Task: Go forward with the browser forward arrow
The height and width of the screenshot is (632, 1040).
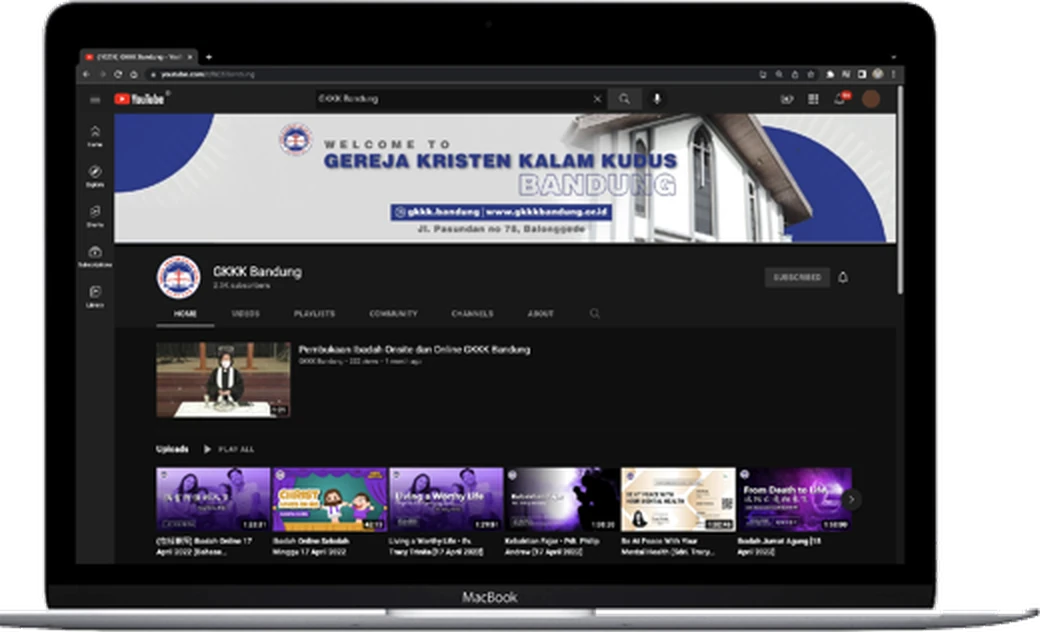Action: 102,74
